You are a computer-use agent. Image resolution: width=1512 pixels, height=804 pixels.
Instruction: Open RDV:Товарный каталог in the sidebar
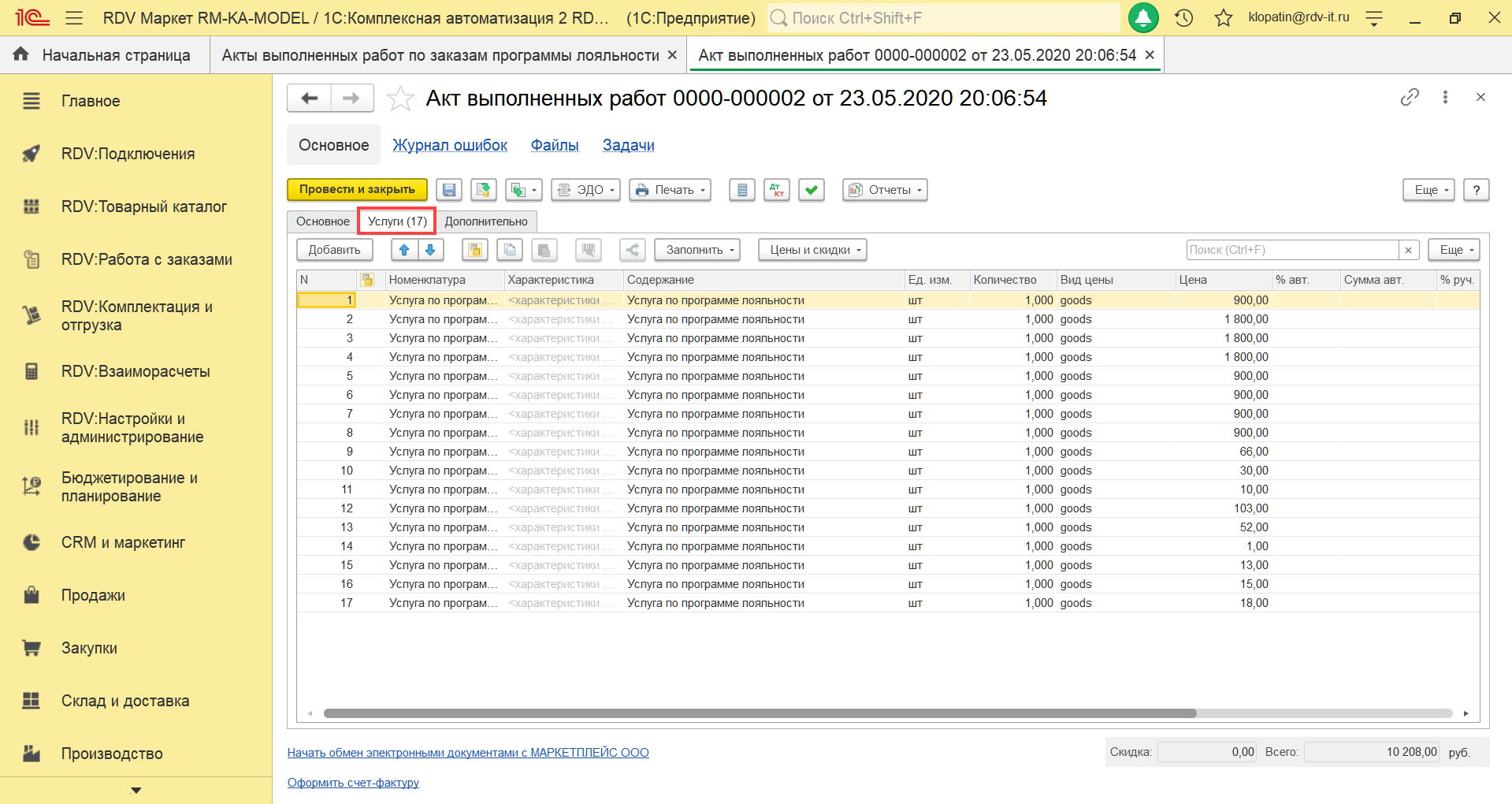pyautogui.click(x=144, y=207)
